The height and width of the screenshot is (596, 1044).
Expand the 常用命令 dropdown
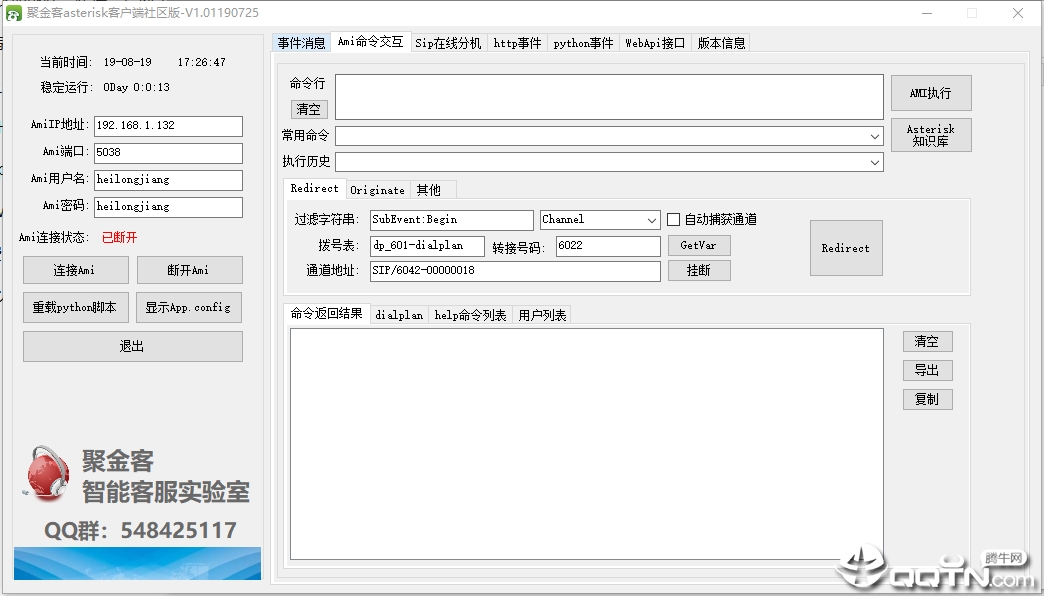pos(874,137)
